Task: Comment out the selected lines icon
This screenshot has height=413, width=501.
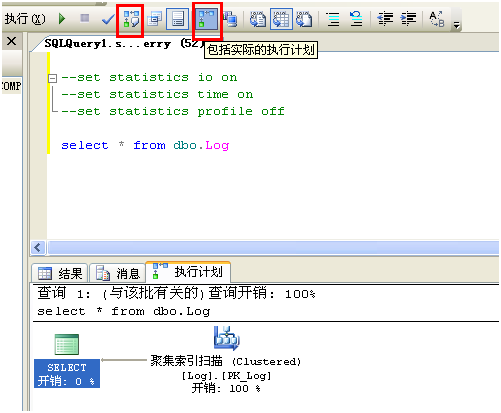Action: click(333, 19)
